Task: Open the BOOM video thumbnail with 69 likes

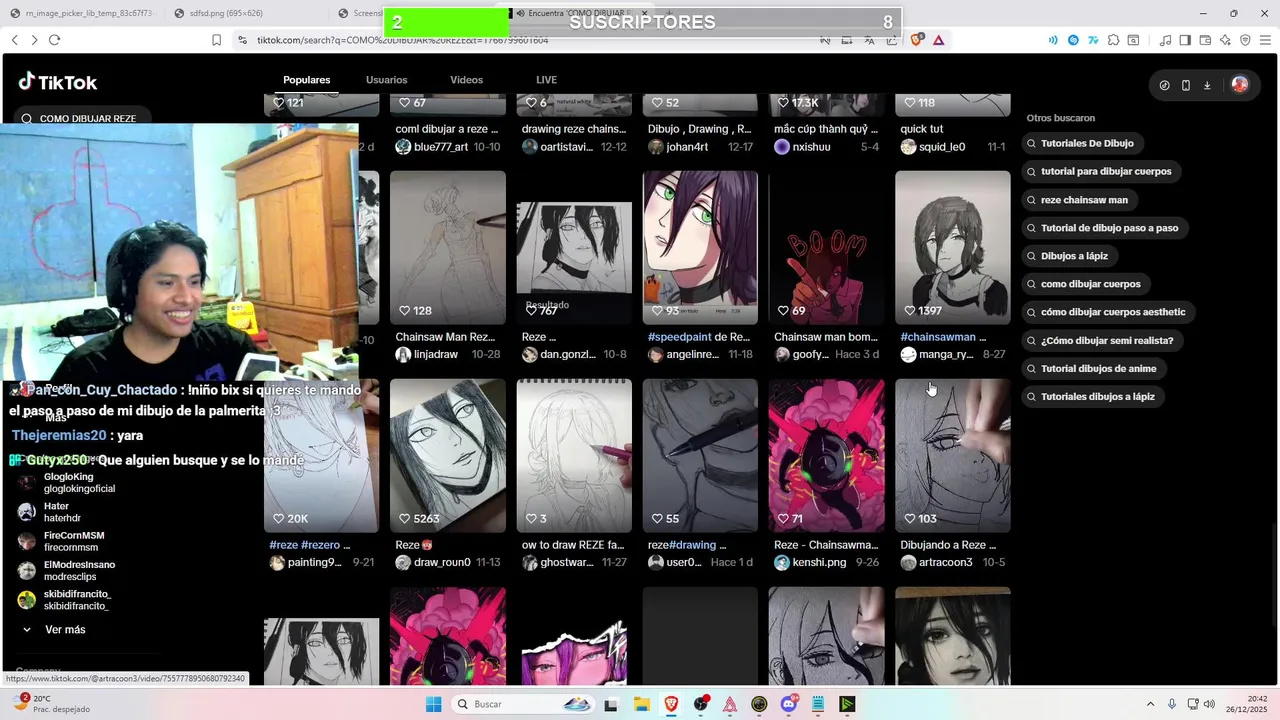Action: click(826, 247)
